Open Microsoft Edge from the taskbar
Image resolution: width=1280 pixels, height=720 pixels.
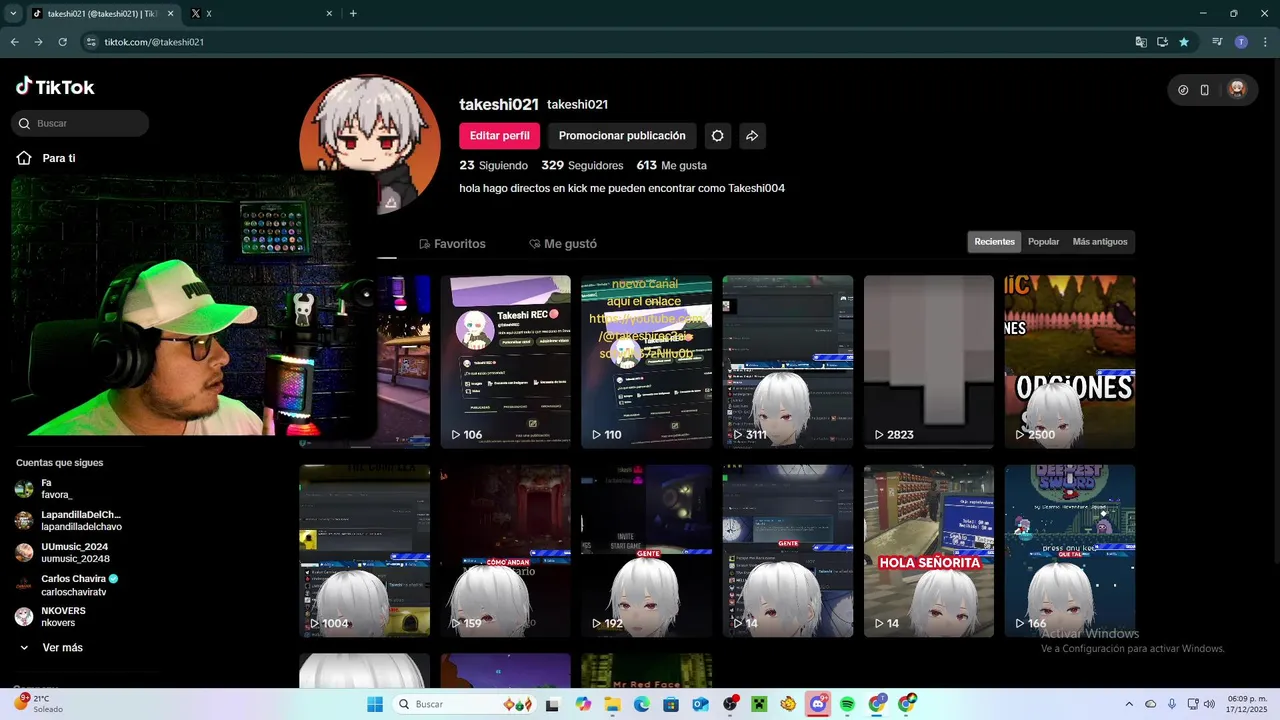[642, 704]
